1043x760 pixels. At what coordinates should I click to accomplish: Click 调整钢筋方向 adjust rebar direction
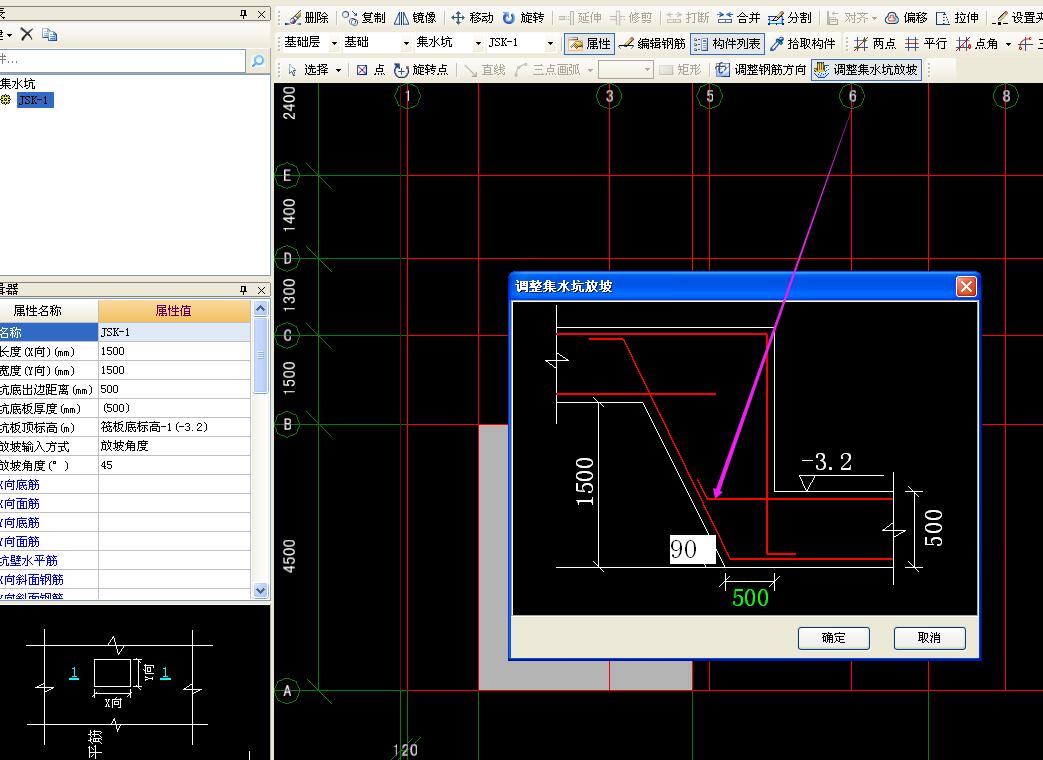tap(760, 70)
